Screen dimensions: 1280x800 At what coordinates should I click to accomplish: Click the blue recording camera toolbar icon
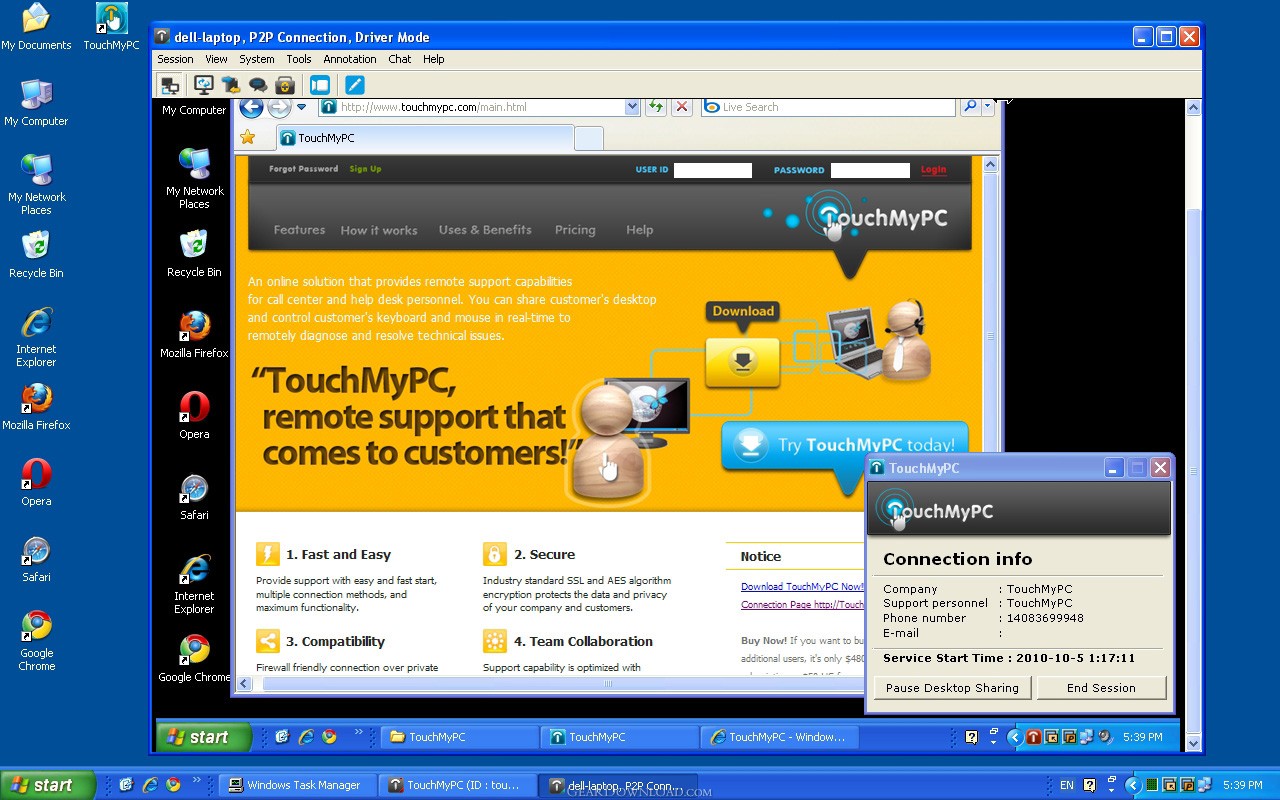(320, 85)
